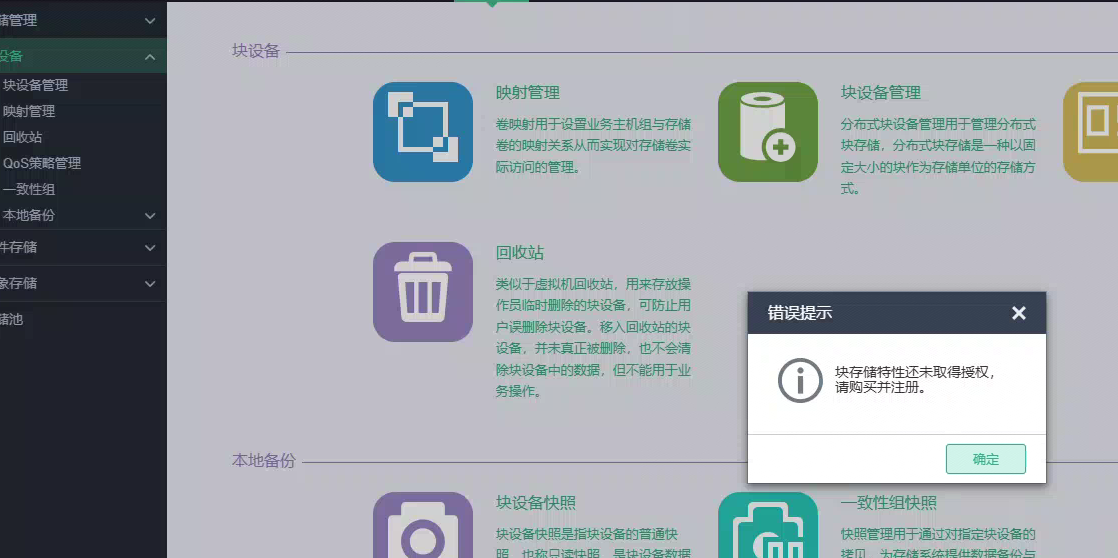Click the 回收站 description paragraph
Image resolution: width=1118 pixels, height=558 pixels.
(593, 339)
